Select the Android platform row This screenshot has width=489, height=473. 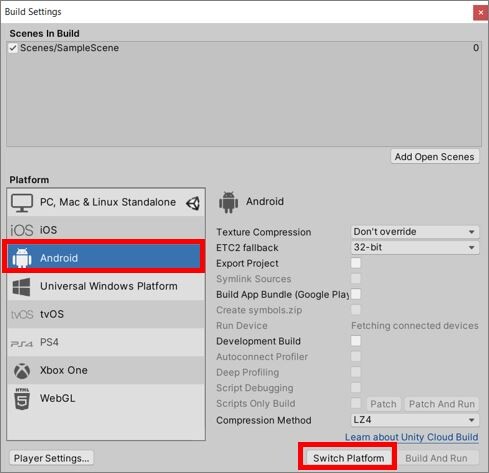pyautogui.click(x=106, y=258)
